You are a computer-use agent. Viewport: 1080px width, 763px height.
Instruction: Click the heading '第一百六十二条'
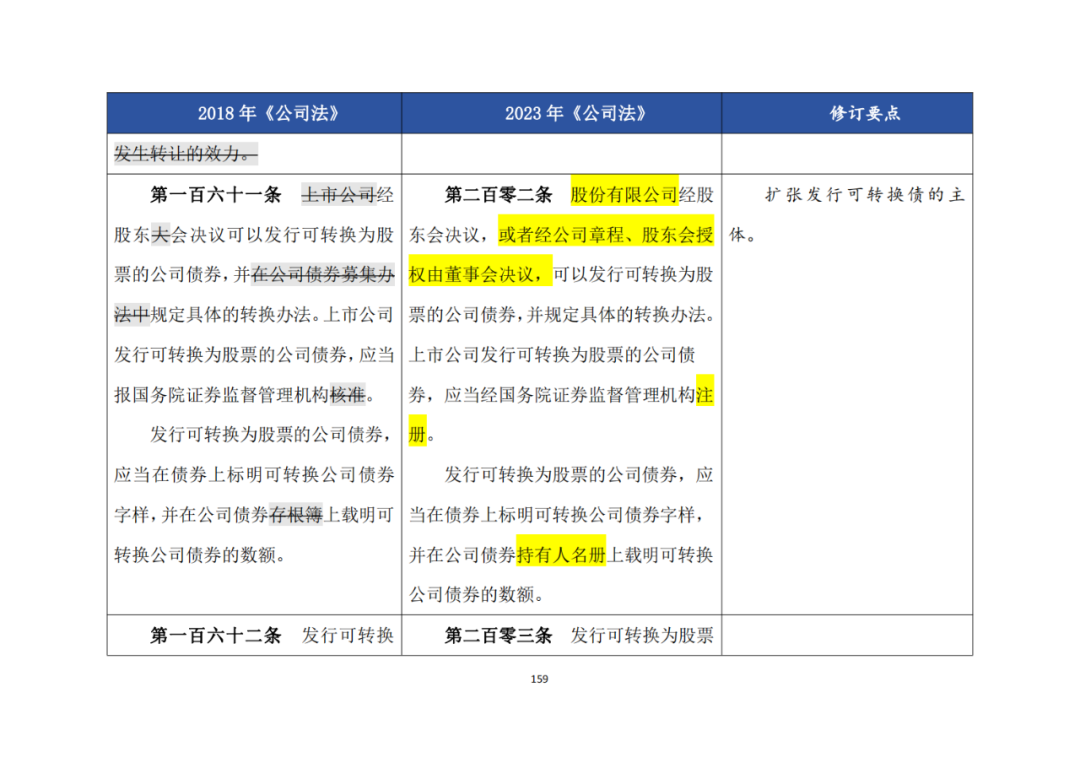pos(216,636)
